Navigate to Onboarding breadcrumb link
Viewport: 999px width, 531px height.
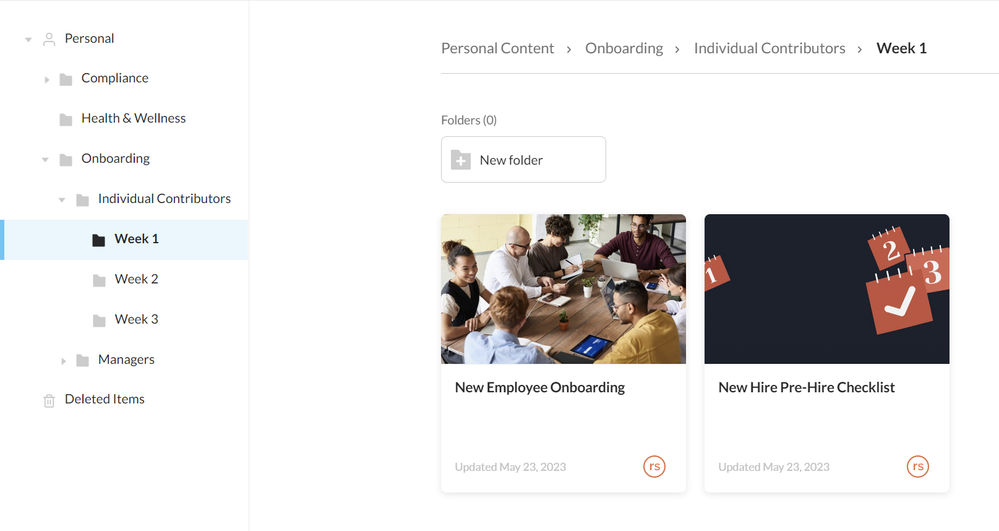click(x=624, y=48)
